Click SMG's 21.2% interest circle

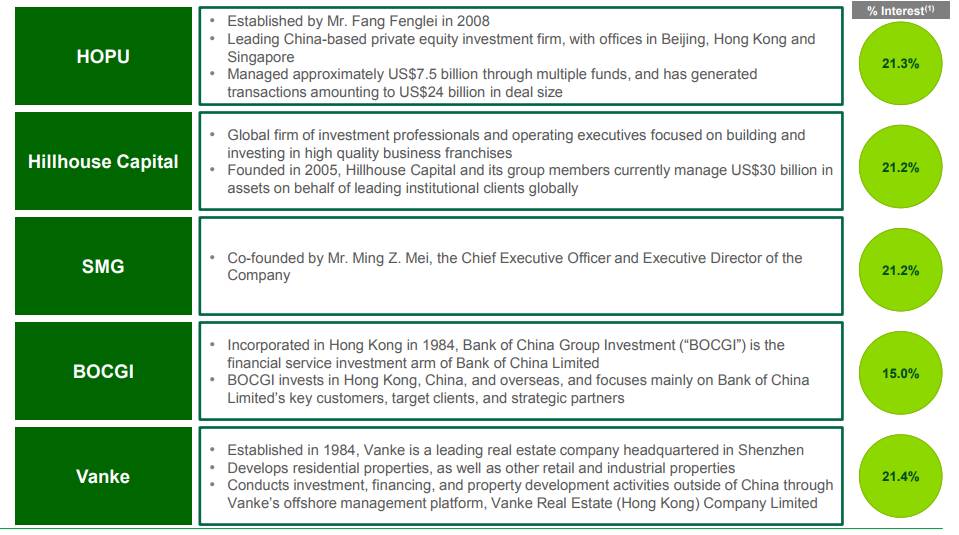tap(900, 270)
